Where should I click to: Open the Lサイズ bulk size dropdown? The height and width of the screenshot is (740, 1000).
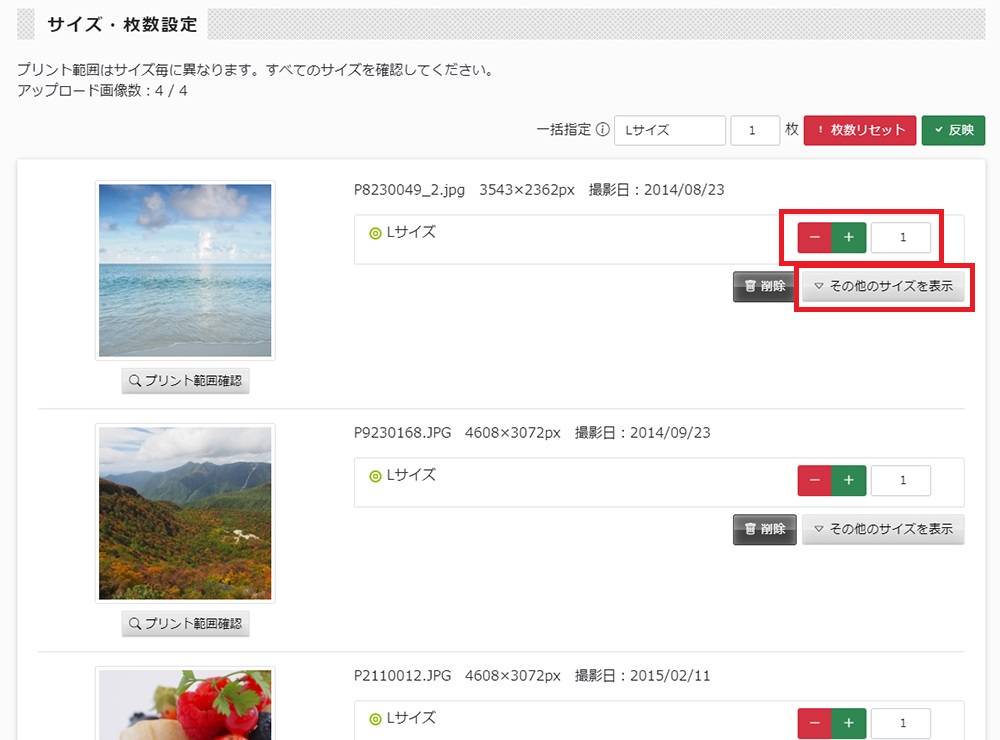click(670, 130)
